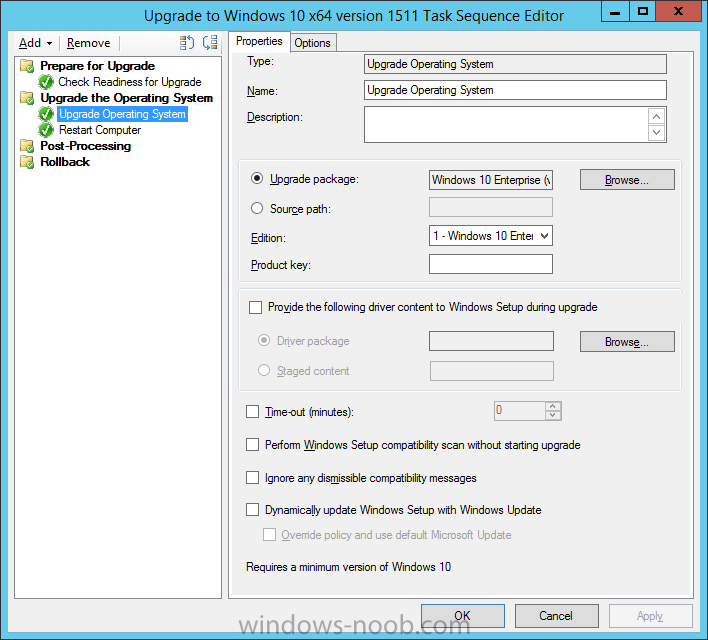Click the move step down toolbar icon
Screen dimensions: 708x640
coord(210,43)
